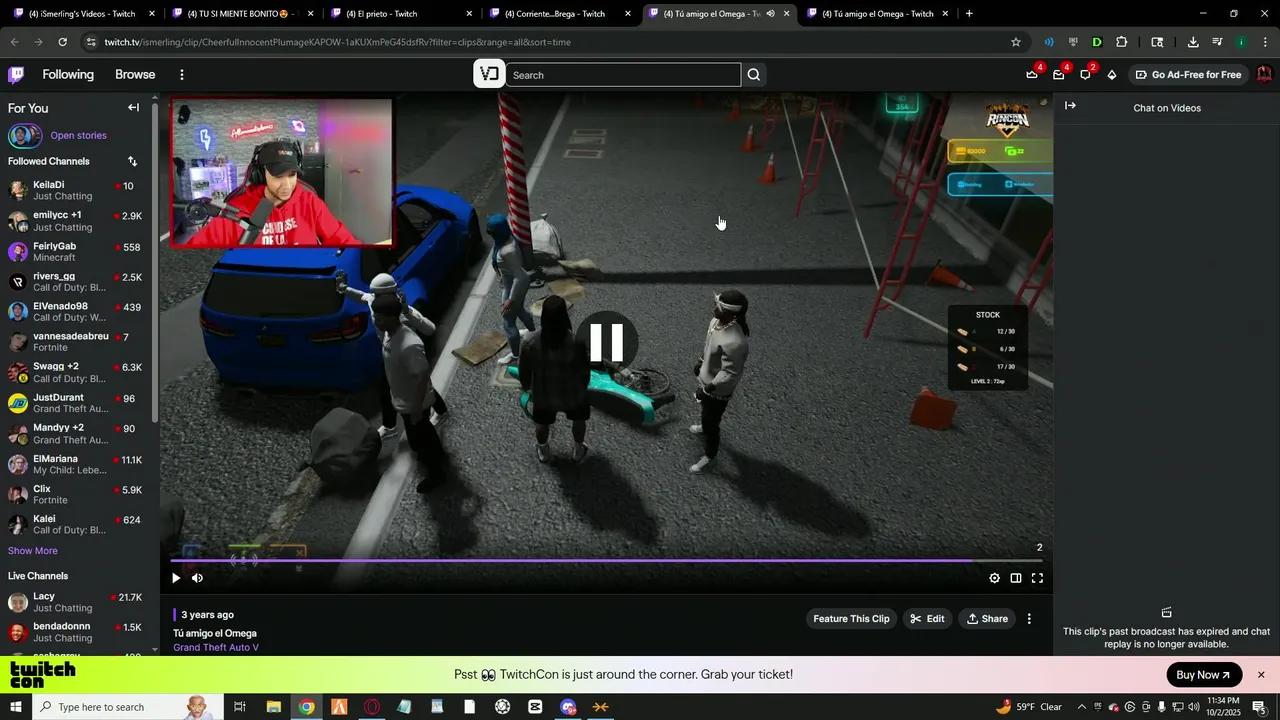Viewport: 1280px width, 720px height.
Task: Switch to El prieto Twitch tab
Action: 400,14
